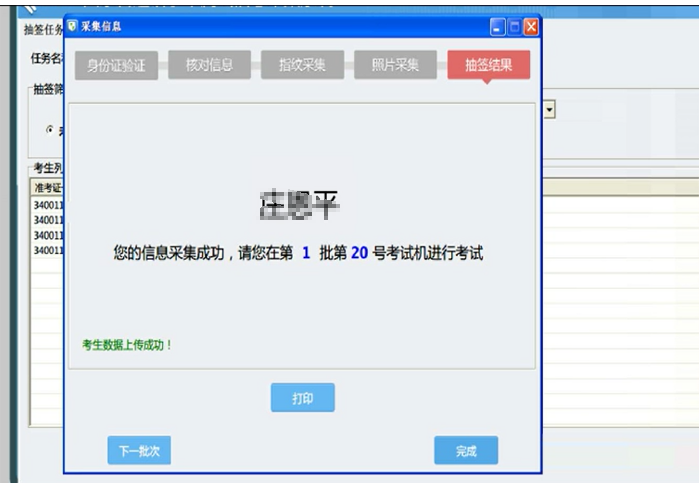Close the 采集信息 dialog

pos(531,27)
